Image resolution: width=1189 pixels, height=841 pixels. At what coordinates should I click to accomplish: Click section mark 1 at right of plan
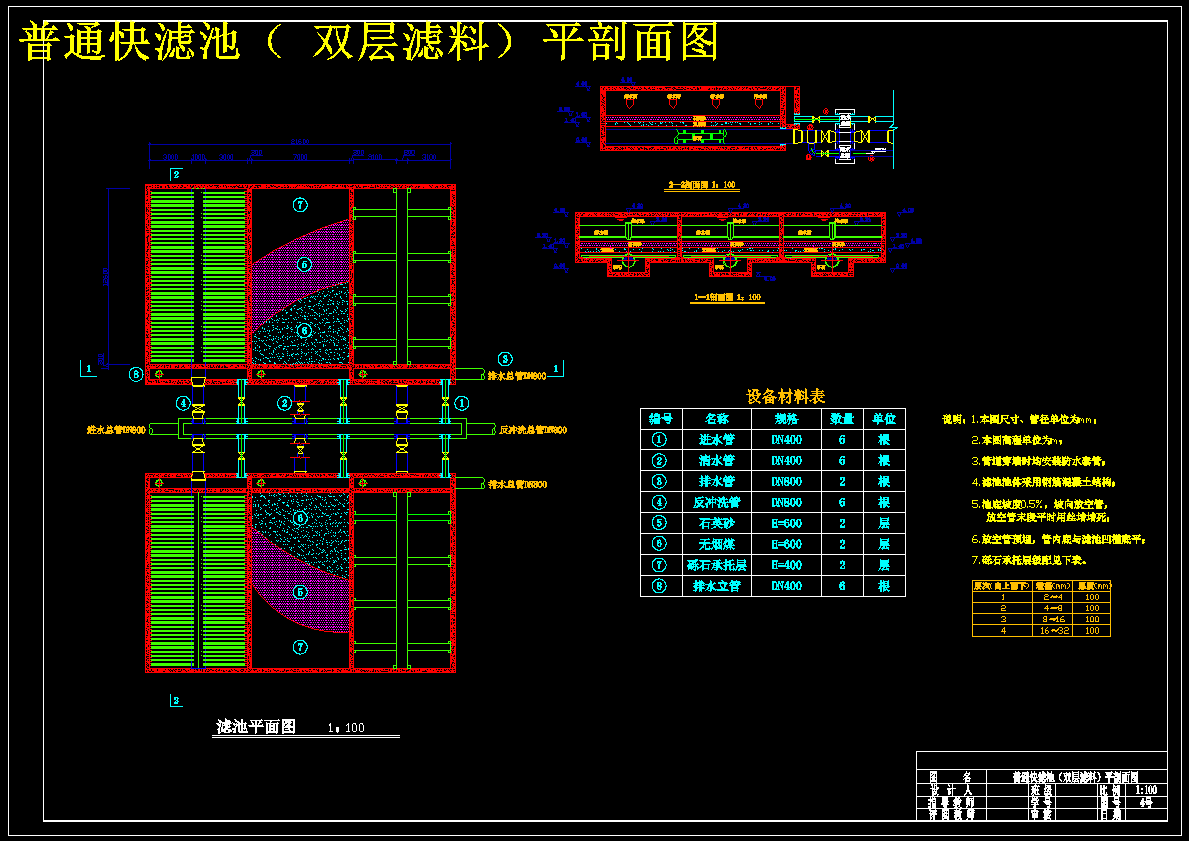pyautogui.click(x=557, y=369)
